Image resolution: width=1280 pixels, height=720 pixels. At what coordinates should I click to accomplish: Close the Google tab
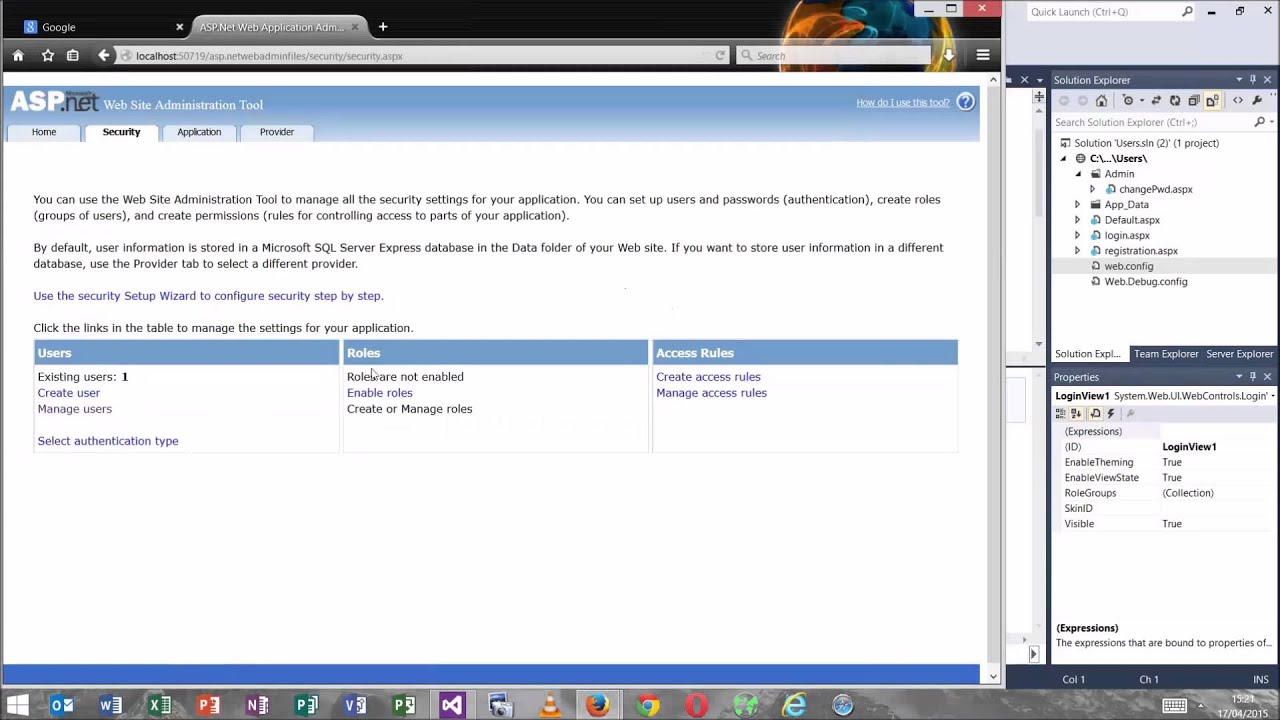click(x=180, y=27)
